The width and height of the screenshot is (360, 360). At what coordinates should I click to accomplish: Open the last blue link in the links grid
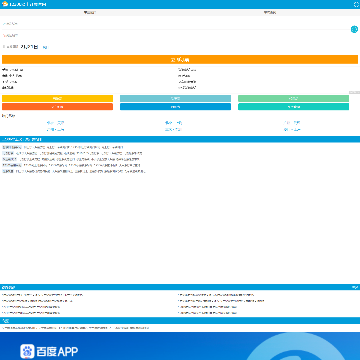(x=292, y=129)
